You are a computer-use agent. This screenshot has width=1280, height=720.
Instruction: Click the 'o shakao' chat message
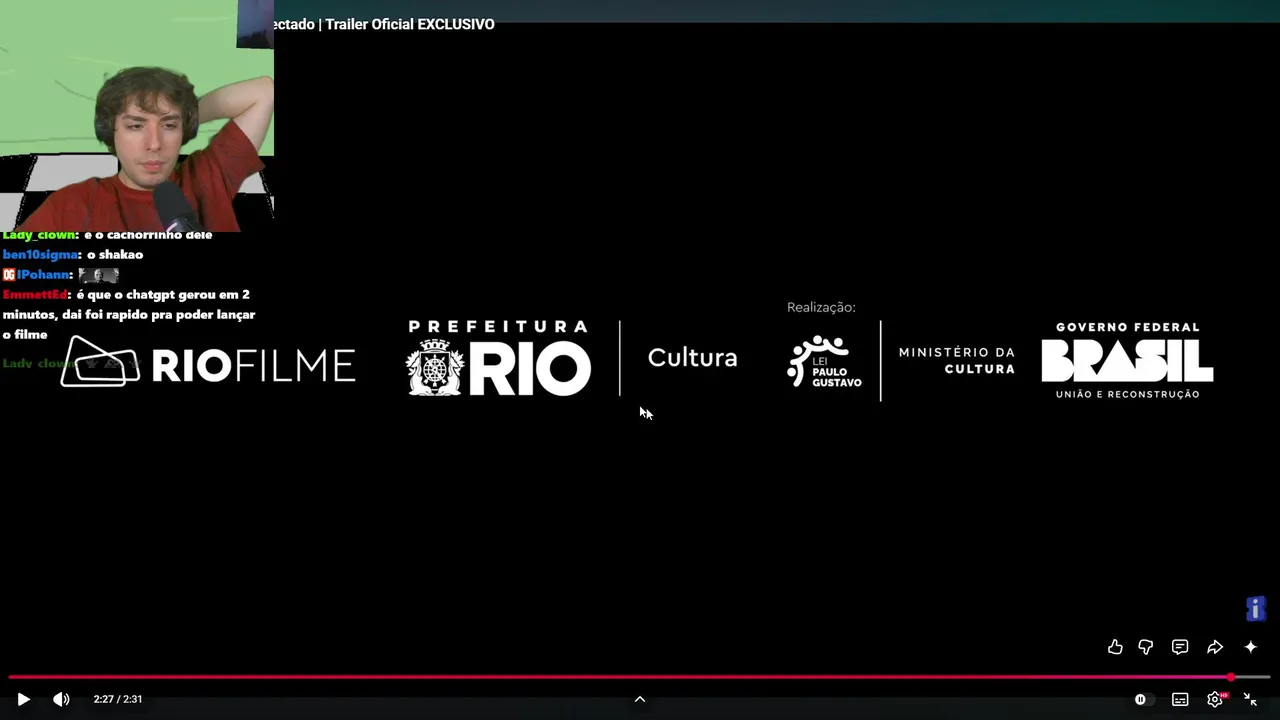[115, 255]
